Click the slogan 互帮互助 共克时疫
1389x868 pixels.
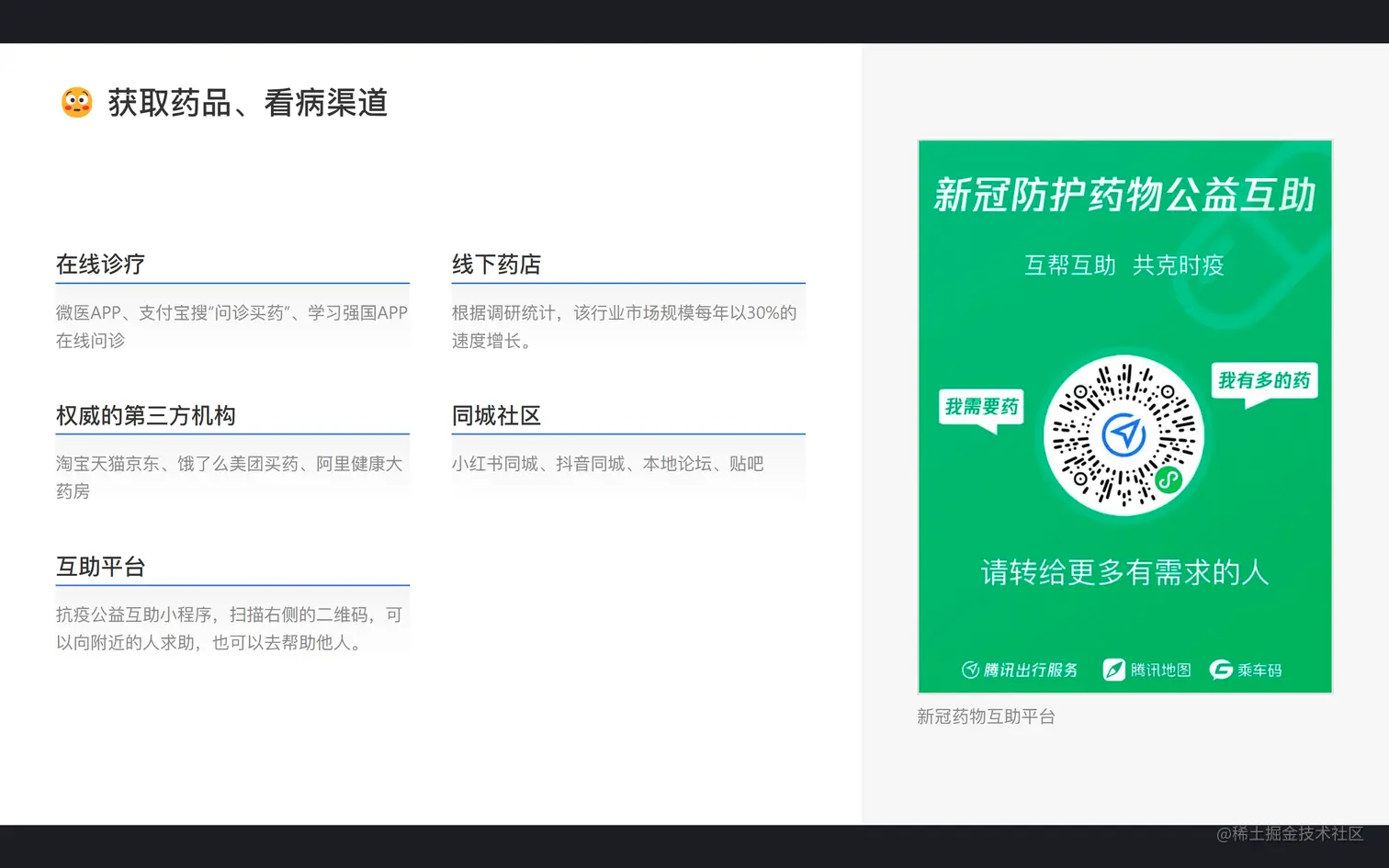click(x=1124, y=265)
